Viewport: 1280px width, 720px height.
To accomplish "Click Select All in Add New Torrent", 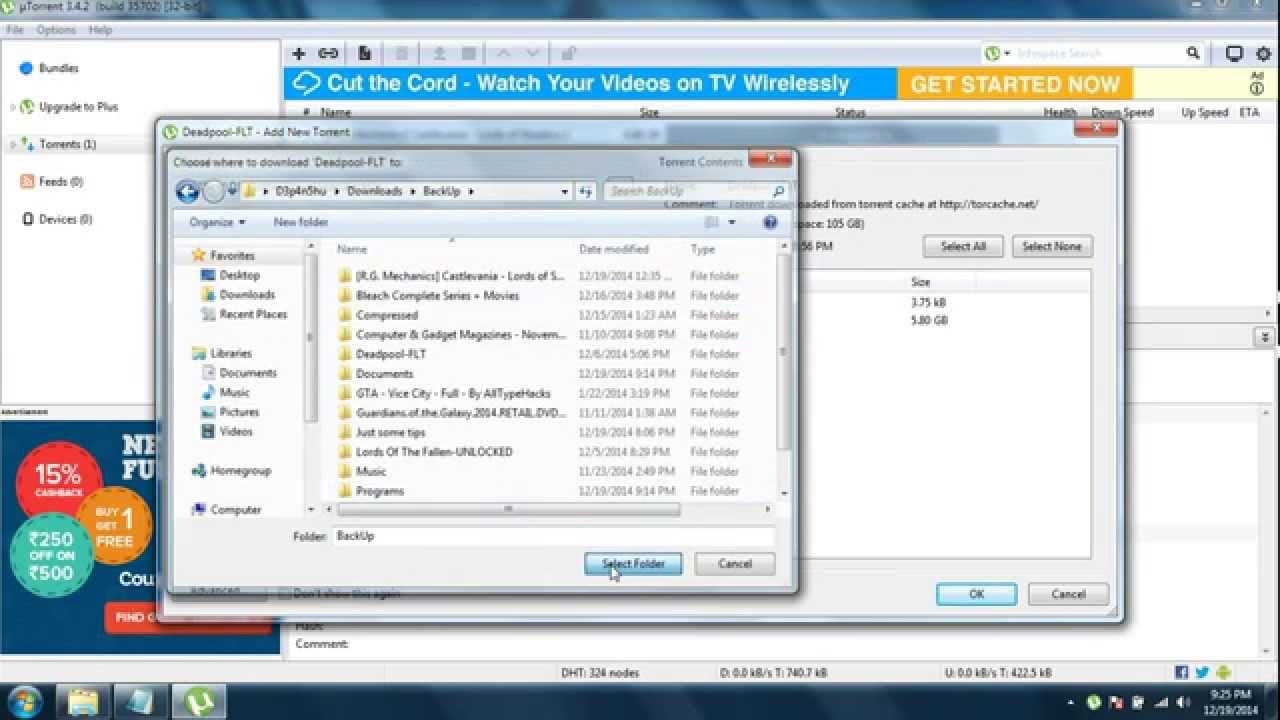I will click(964, 246).
